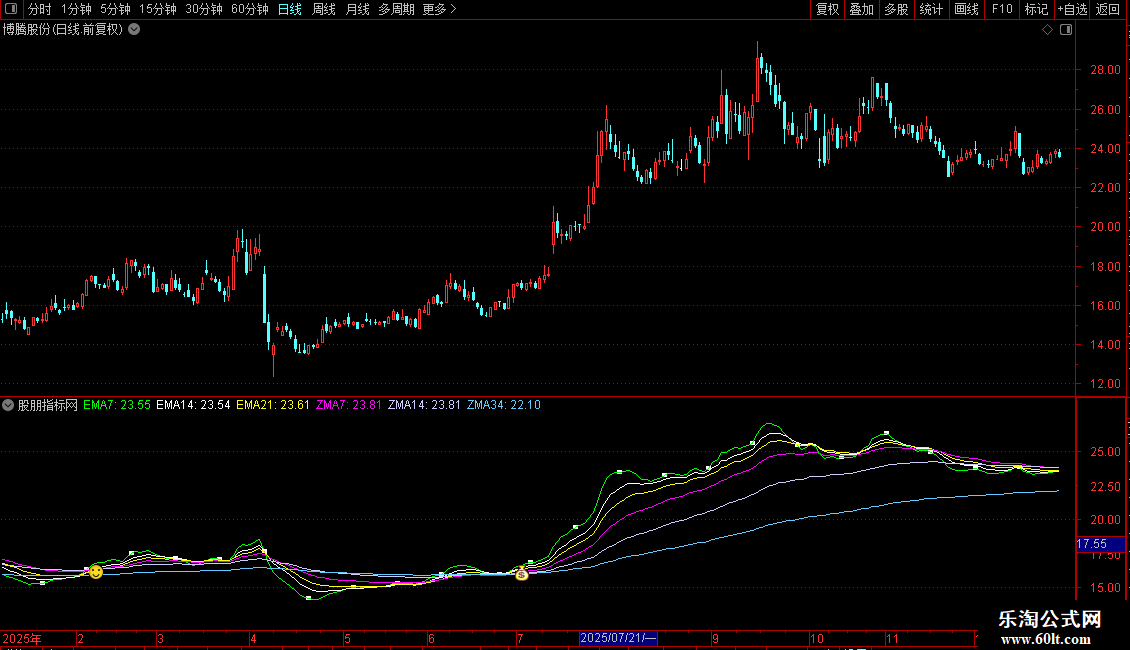Expand the 更多 periods menu
Image resolution: width=1130 pixels, height=650 pixels.
[440, 9]
